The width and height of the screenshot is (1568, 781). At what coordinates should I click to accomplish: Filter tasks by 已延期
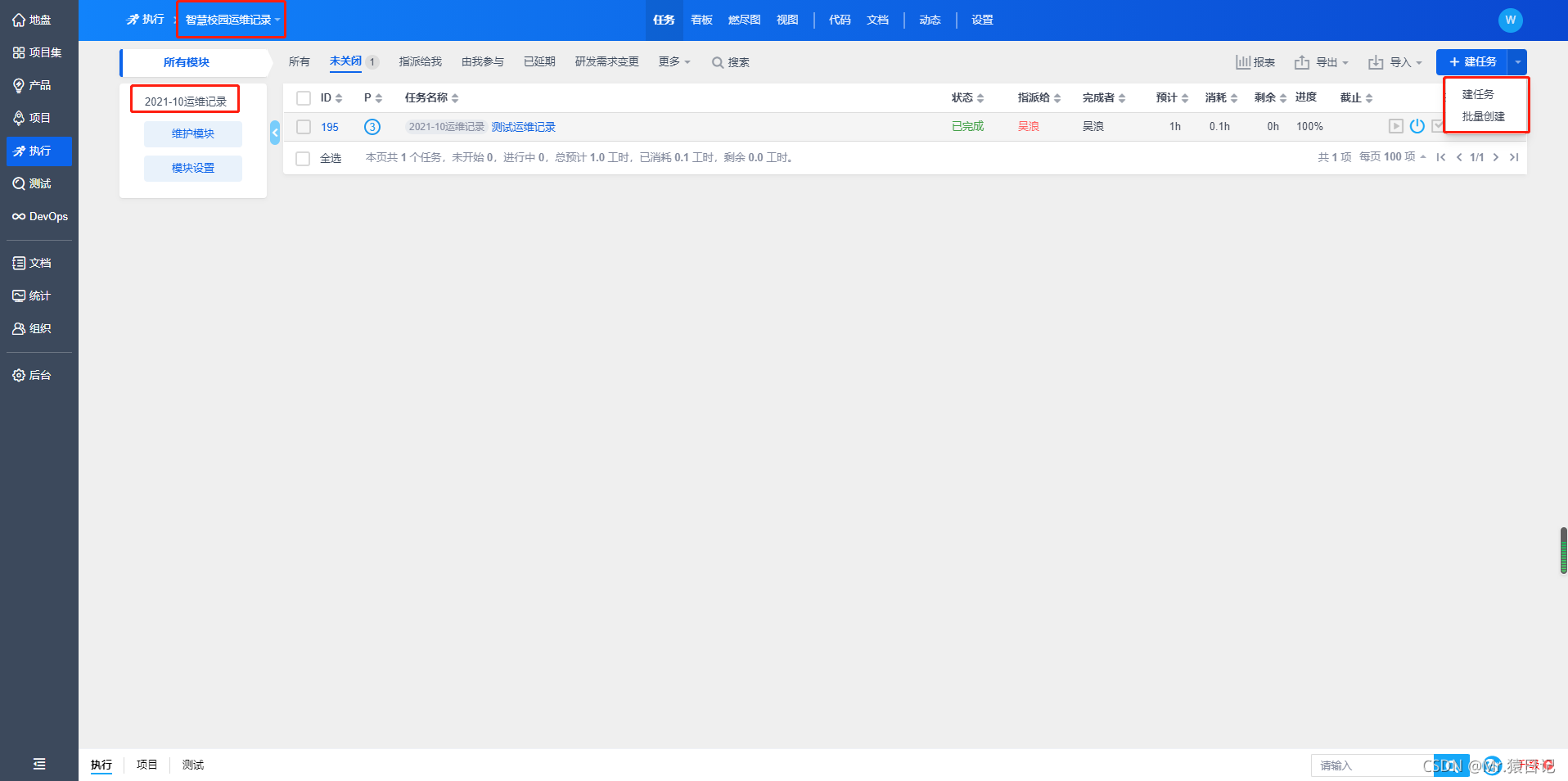click(539, 62)
